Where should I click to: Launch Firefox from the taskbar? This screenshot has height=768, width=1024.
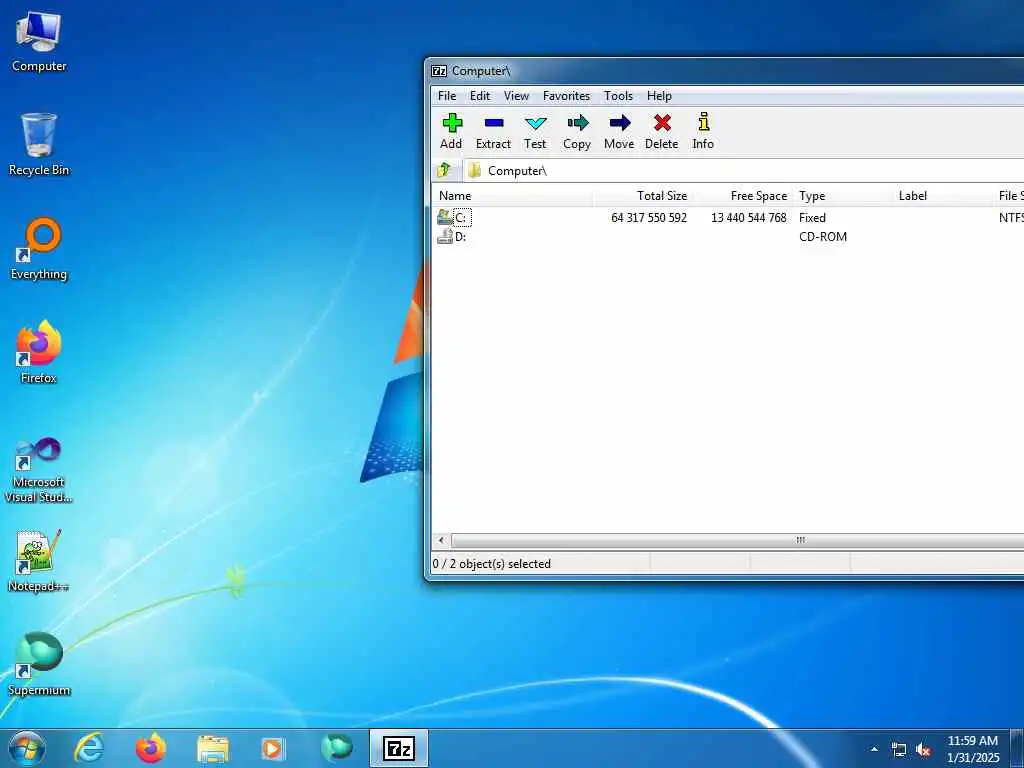151,748
